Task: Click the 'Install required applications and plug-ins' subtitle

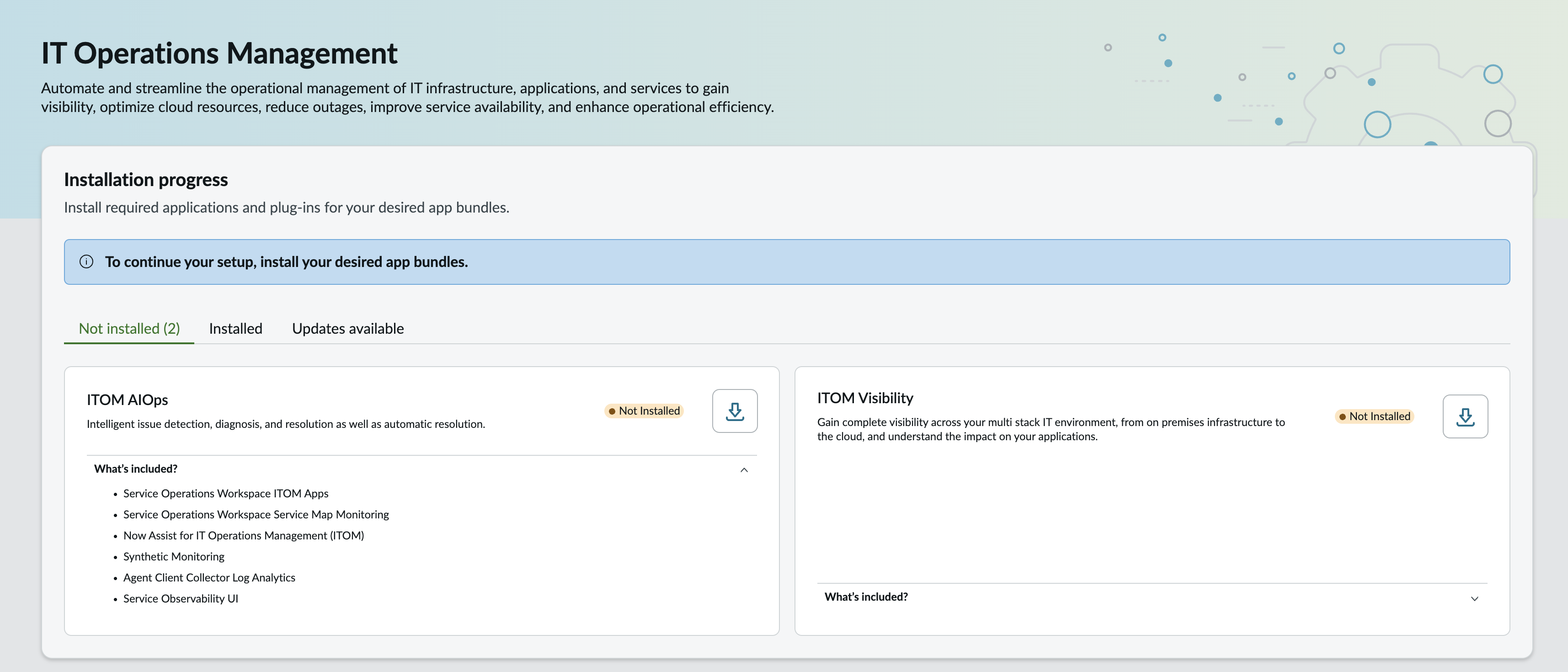Action: (287, 208)
